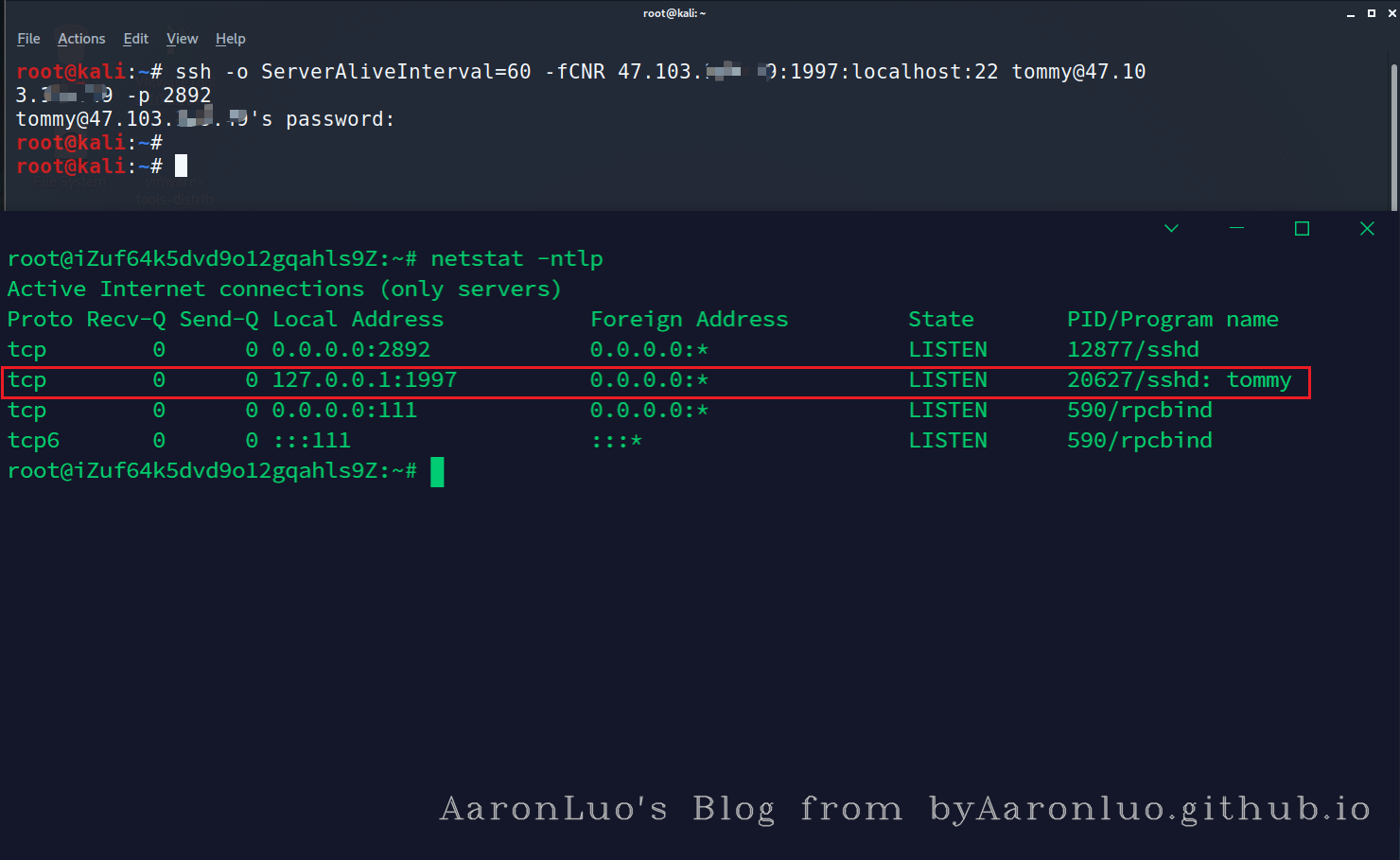Screen dimensions: 1400x860
Task: Close the root@kali terminal window
Action: [1391, 13]
